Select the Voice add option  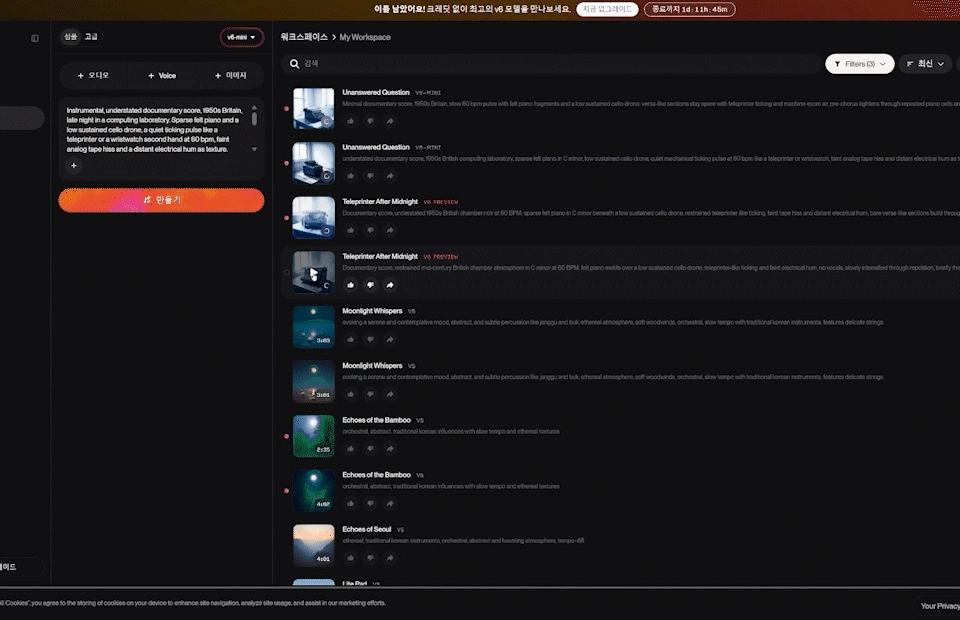162,75
